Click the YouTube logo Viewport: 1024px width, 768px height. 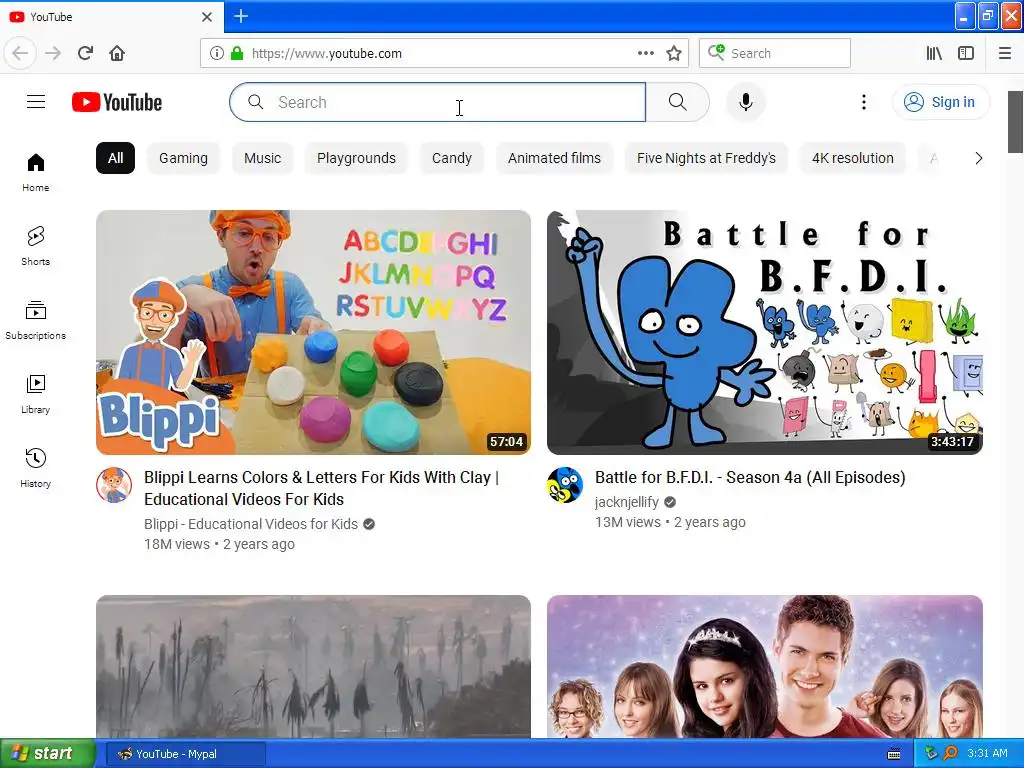click(117, 102)
